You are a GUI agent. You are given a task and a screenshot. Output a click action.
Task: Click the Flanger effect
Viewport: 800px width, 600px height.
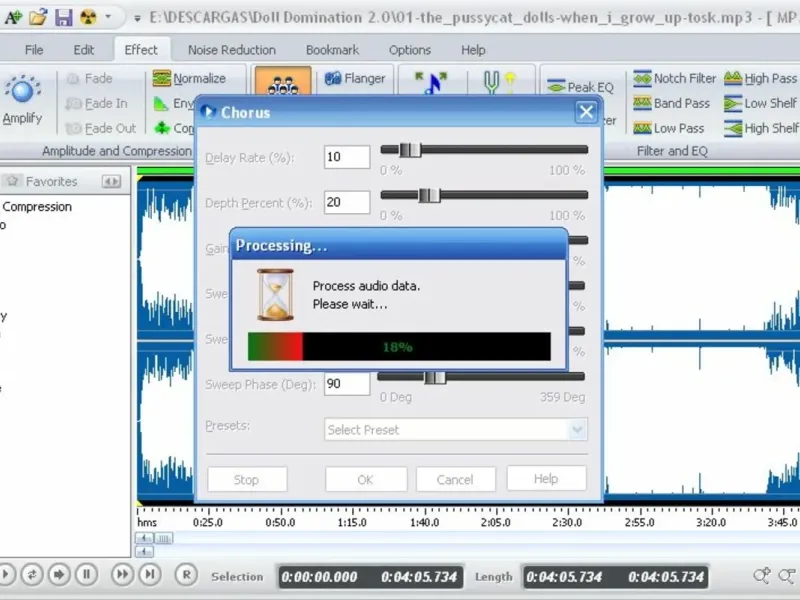point(355,79)
